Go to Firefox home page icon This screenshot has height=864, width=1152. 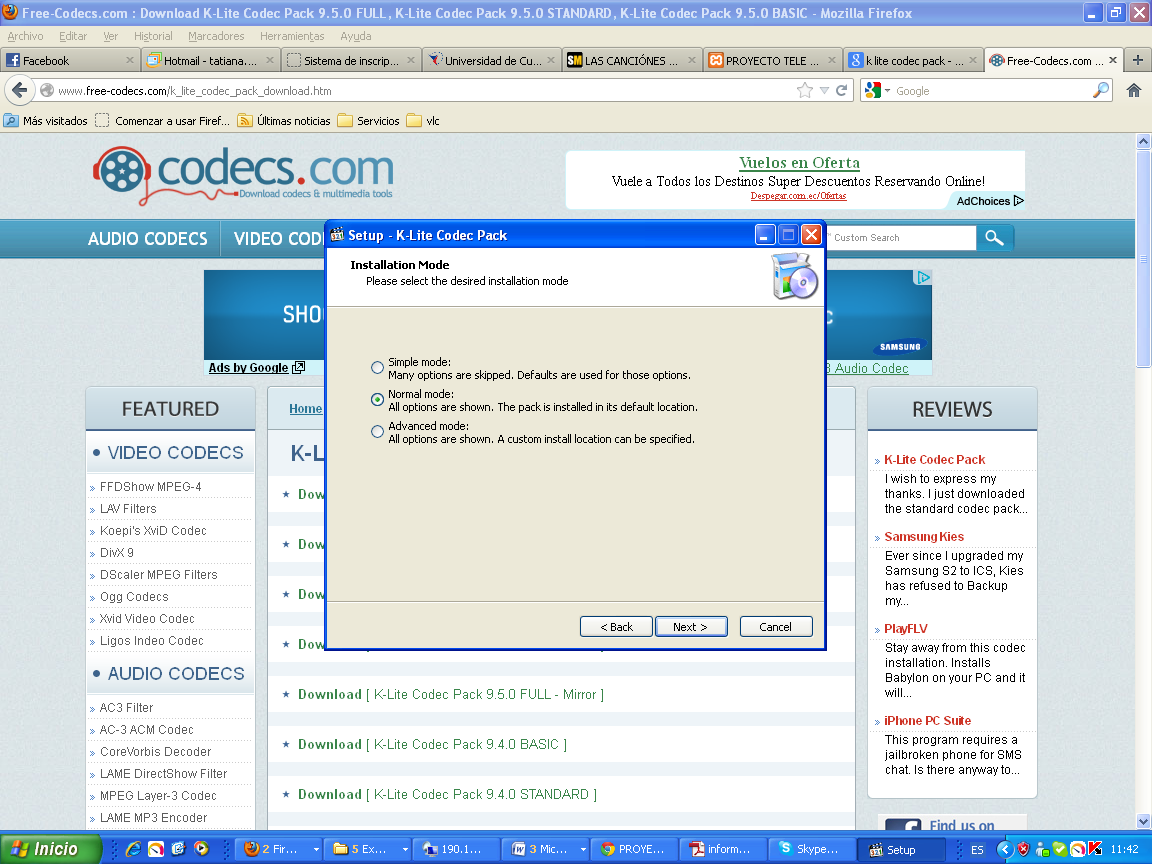1134,90
